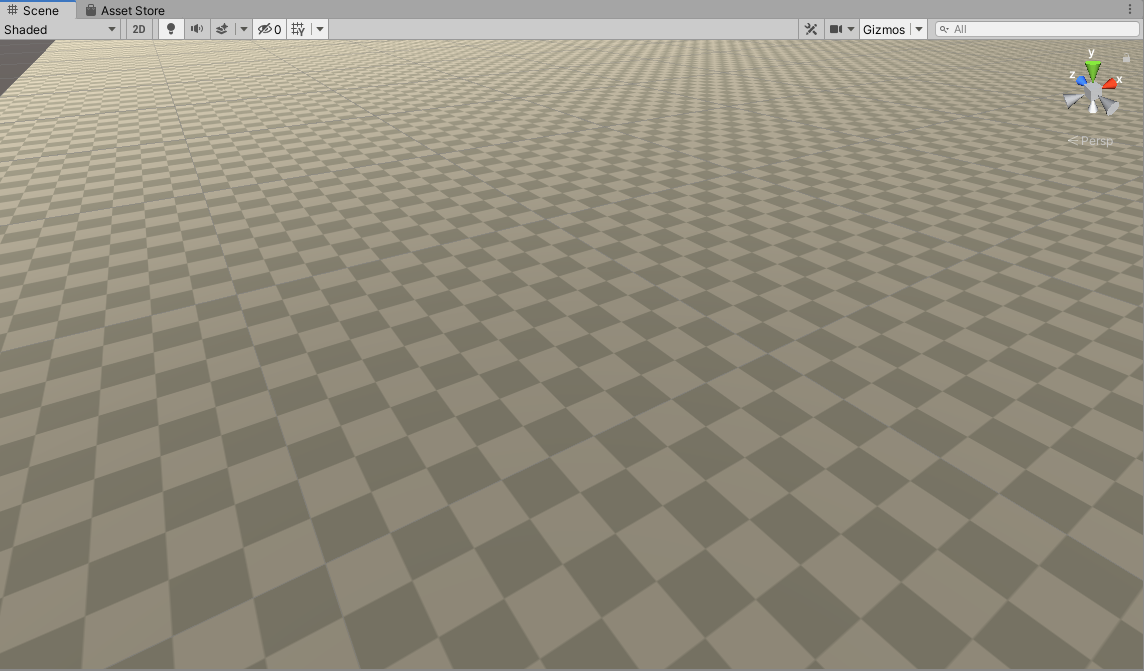
Task: Open the Asset Store tab
Action: 125,10
